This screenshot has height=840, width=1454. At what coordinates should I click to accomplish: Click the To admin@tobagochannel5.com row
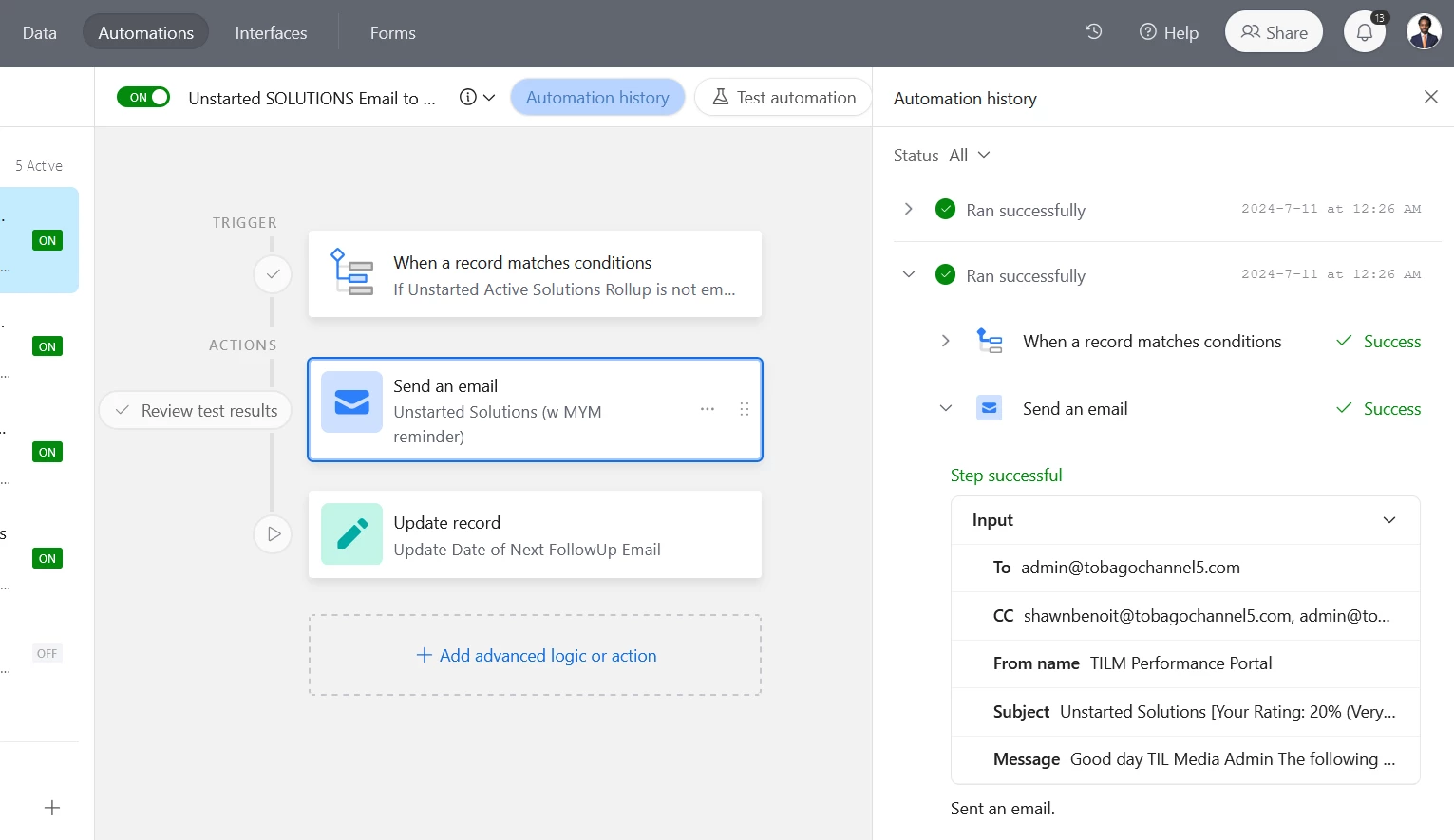click(1185, 568)
